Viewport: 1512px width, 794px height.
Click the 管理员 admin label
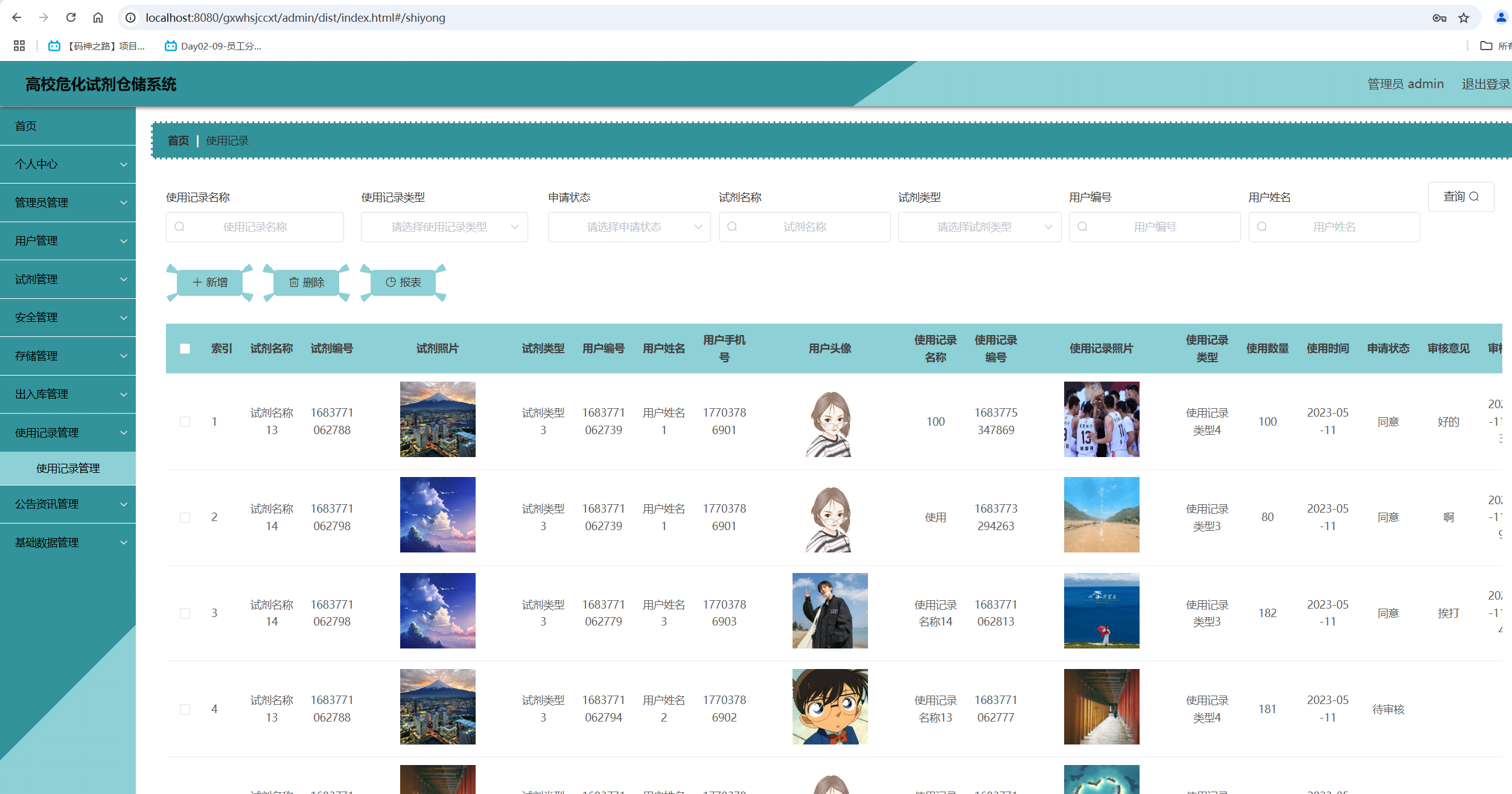(1405, 84)
